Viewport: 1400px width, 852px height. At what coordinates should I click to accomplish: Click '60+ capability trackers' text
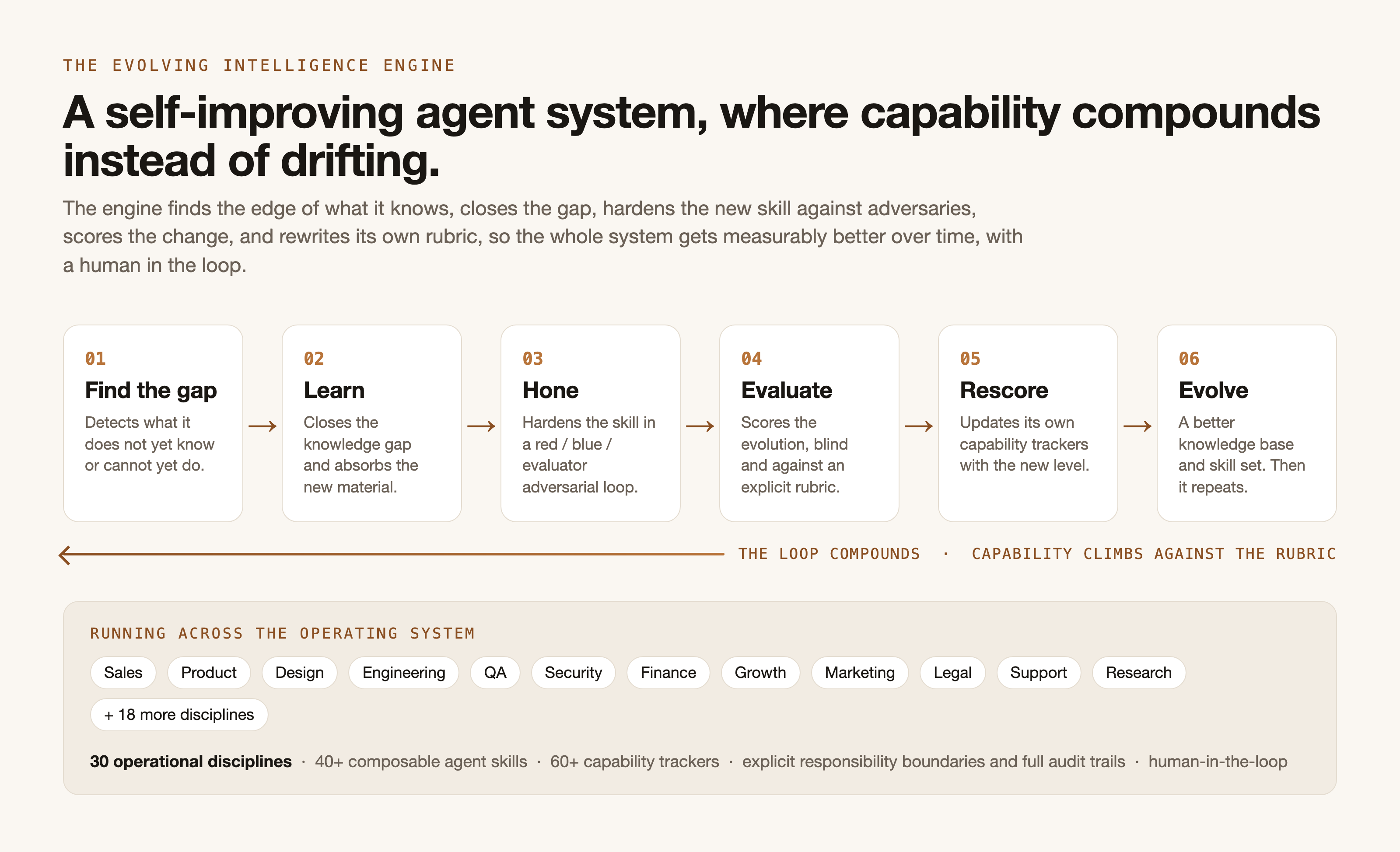[x=635, y=762]
